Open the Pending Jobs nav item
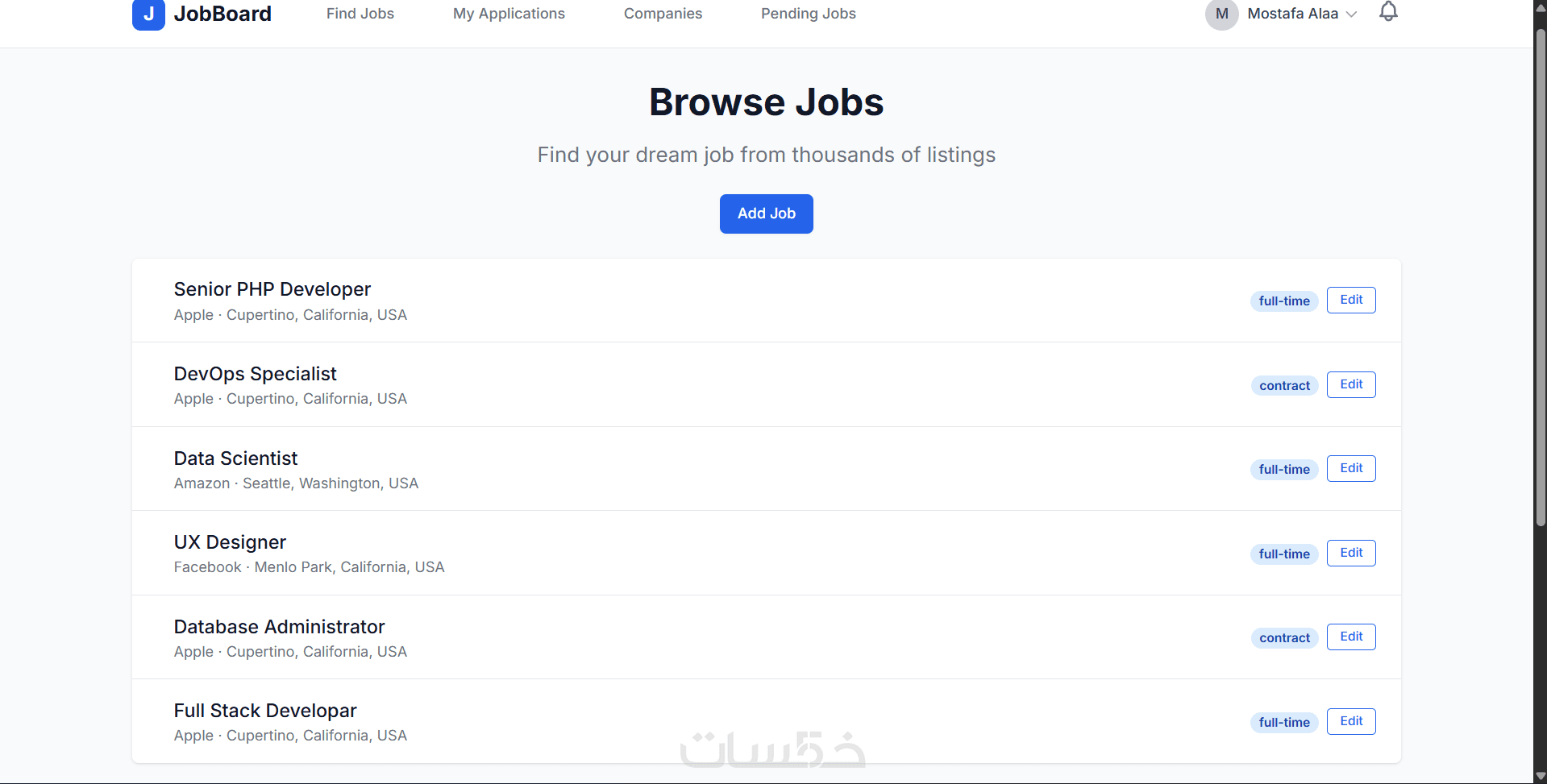The width and height of the screenshot is (1547, 784). (x=808, y=14)
